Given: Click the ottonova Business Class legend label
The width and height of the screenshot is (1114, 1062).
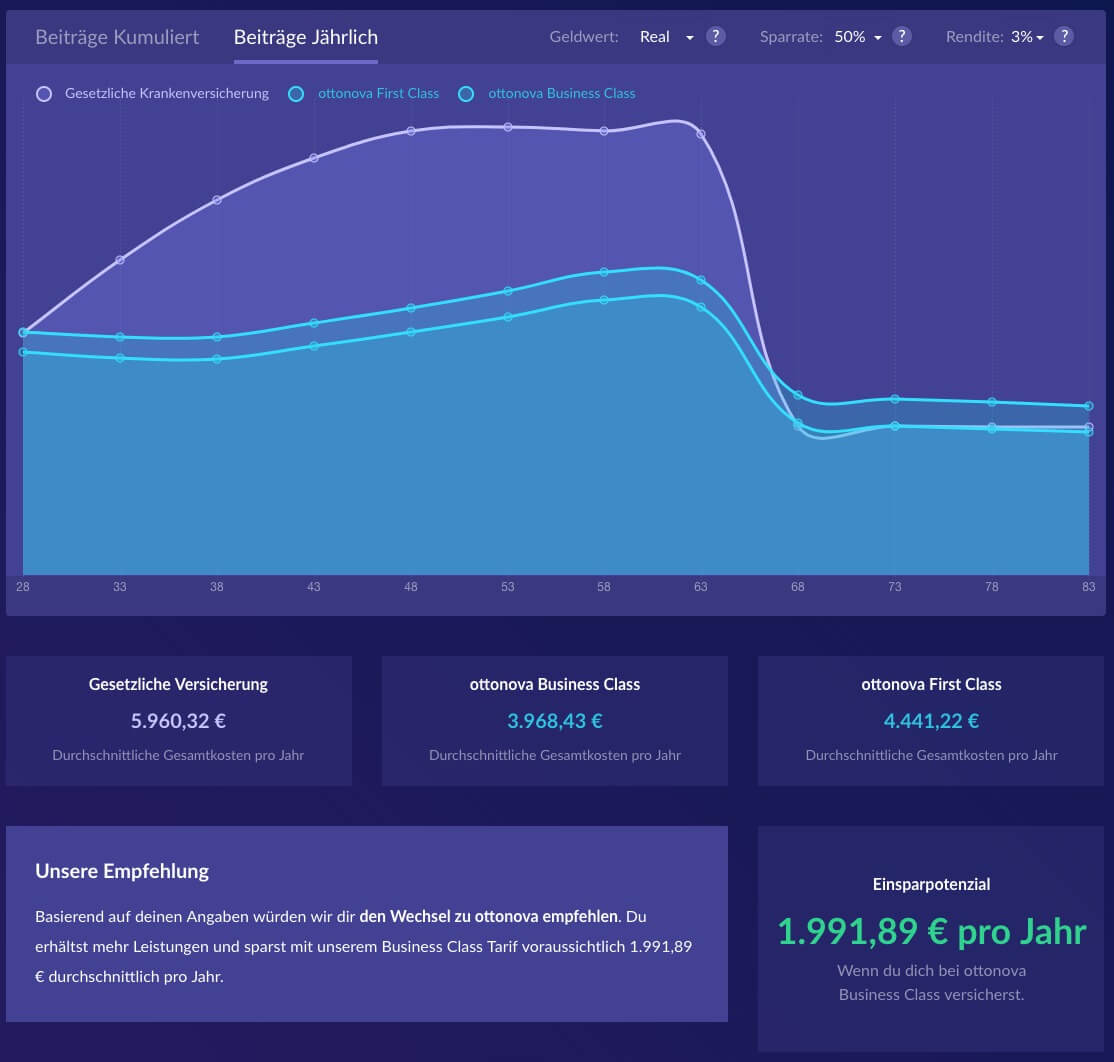Looking at the screenshot, I should tap(562, 93).
